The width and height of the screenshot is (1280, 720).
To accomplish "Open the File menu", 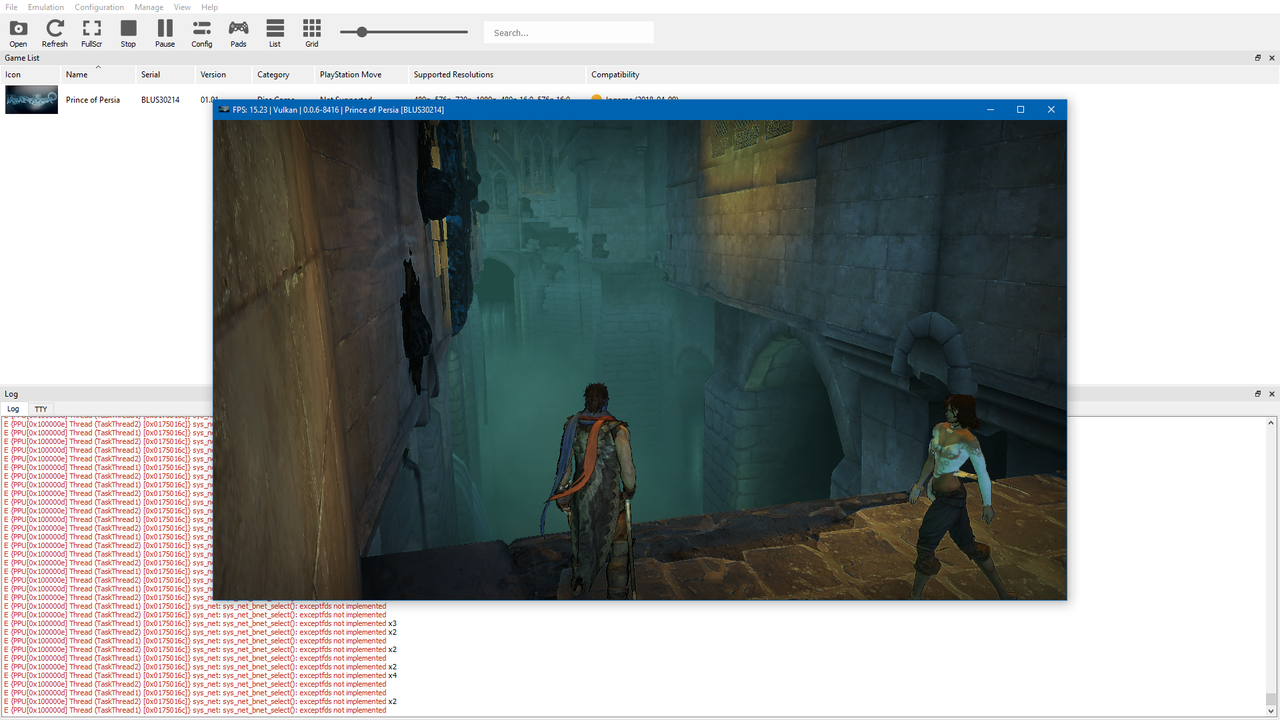I will [11, 7].
